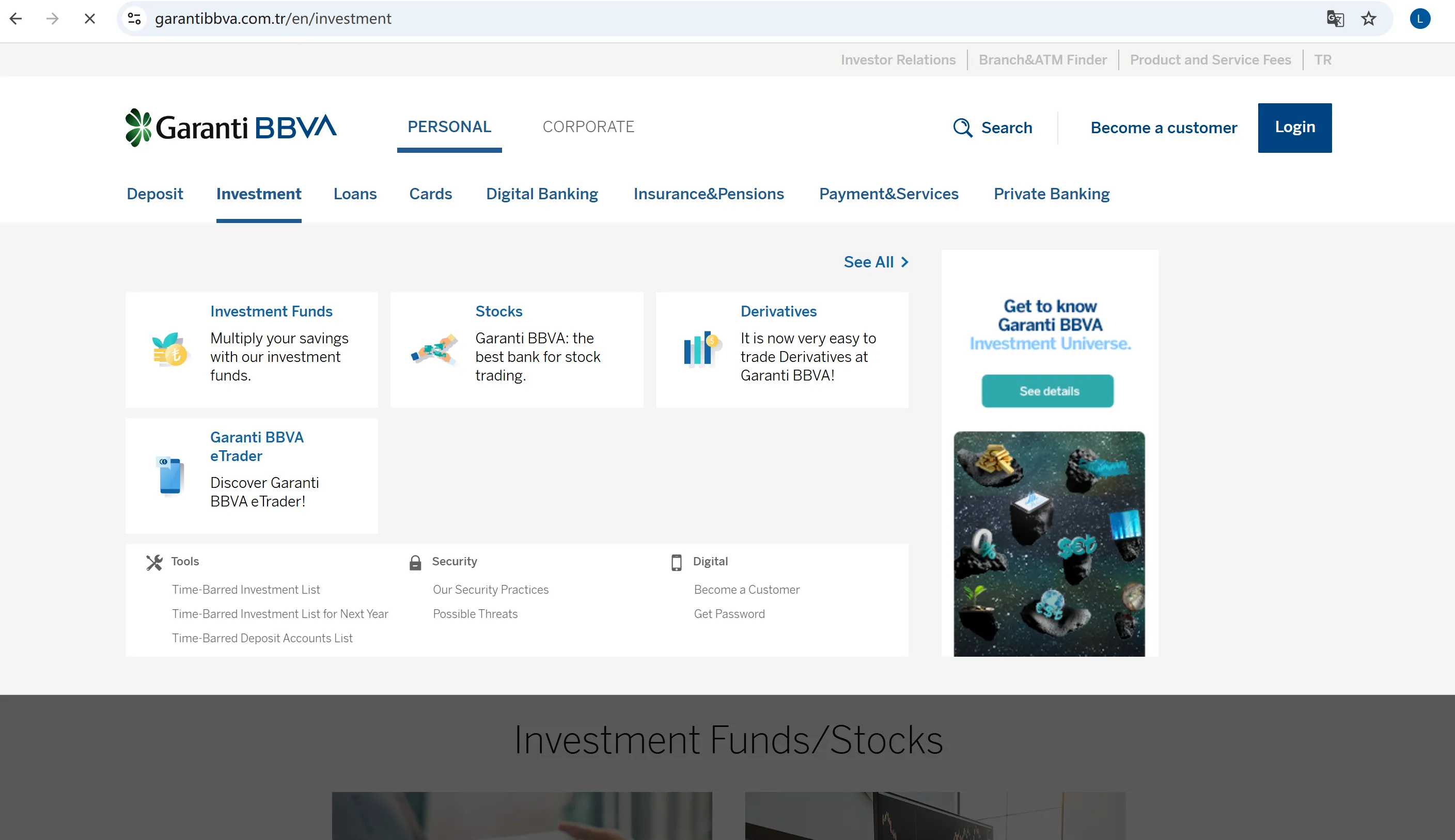
Task: Open Garanti BBVA eTrader heading link
Action: pyautogui.click(x=257, y=447)
